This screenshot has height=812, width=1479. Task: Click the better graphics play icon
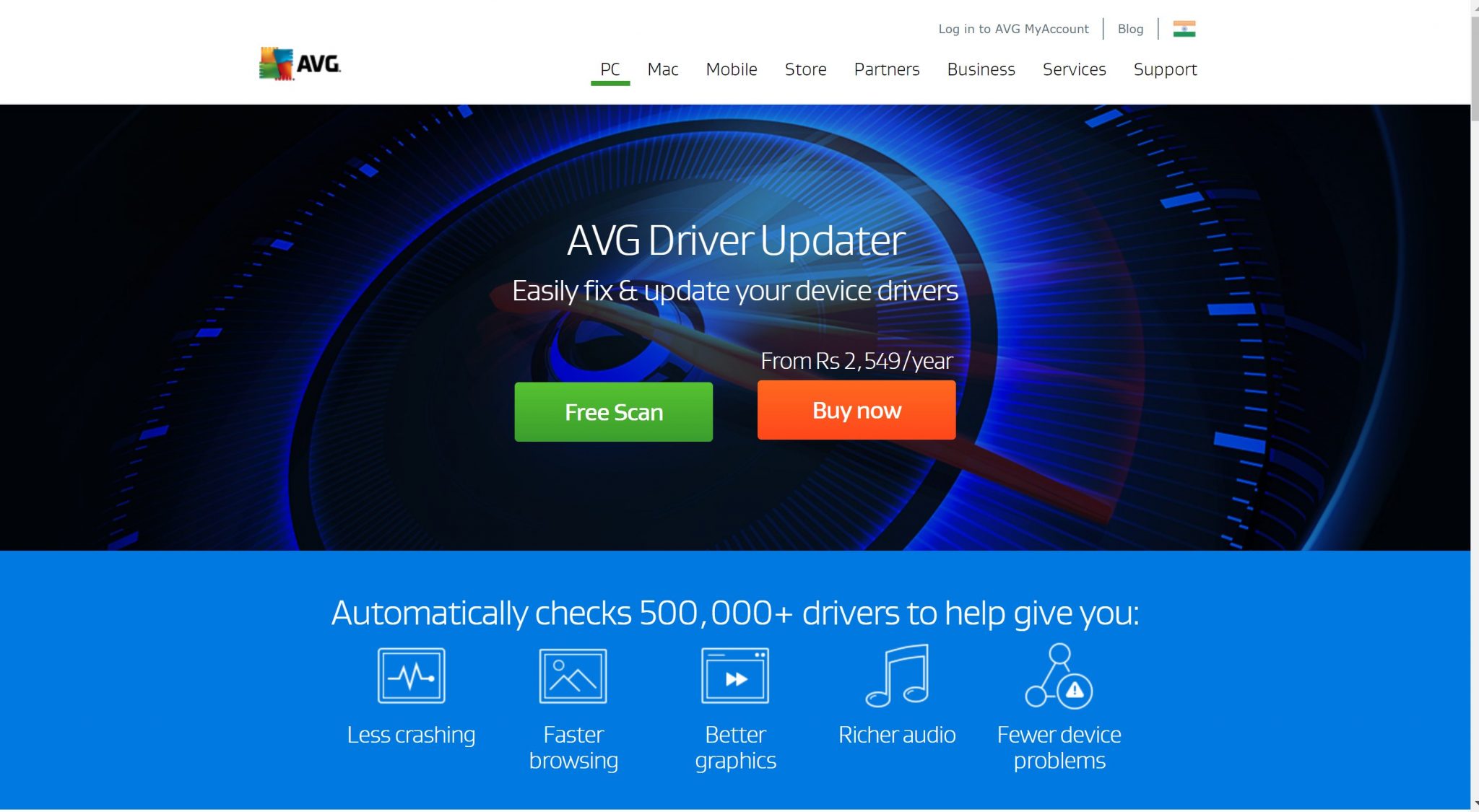click(x=735, y=678)
